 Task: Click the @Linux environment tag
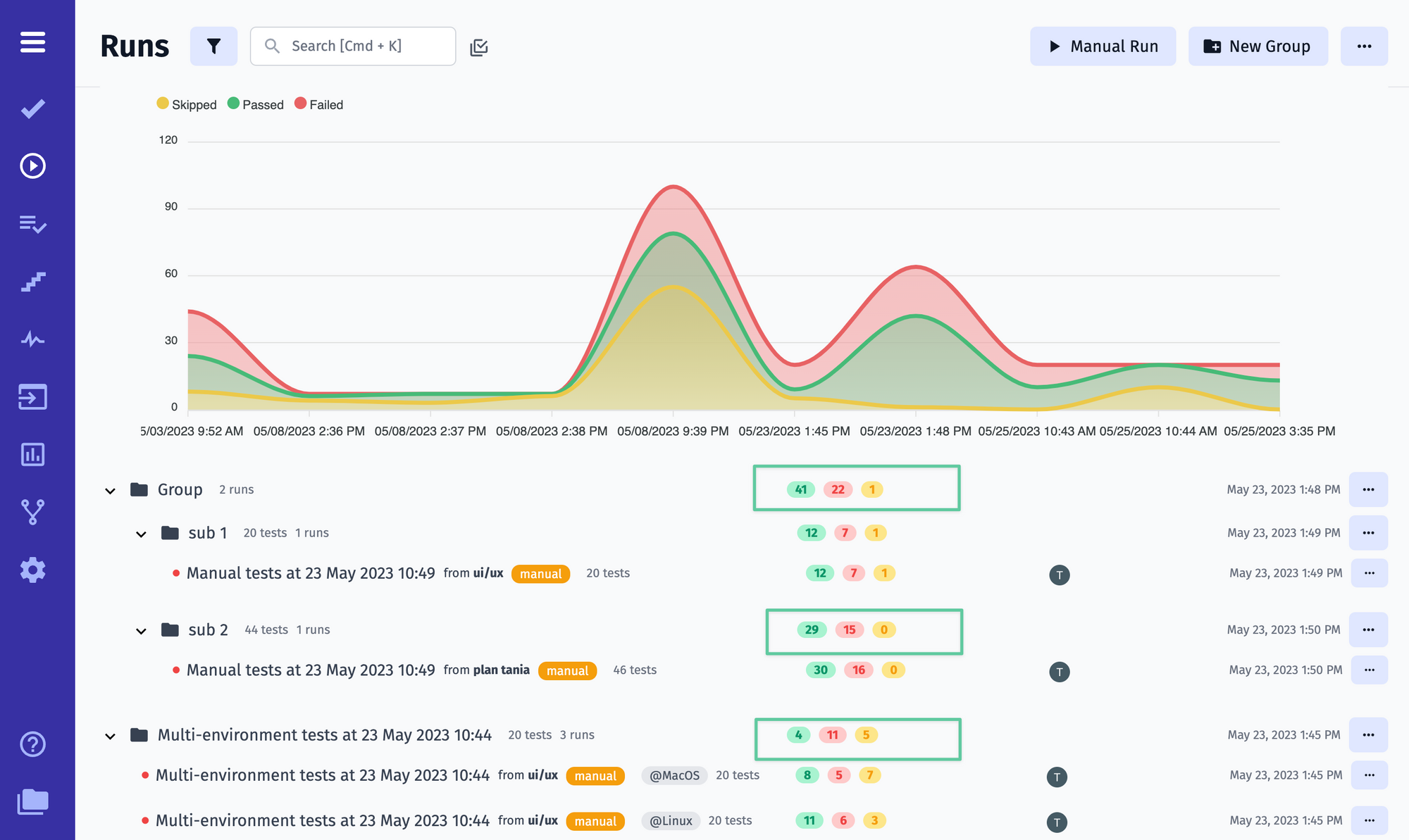point(671,820)
